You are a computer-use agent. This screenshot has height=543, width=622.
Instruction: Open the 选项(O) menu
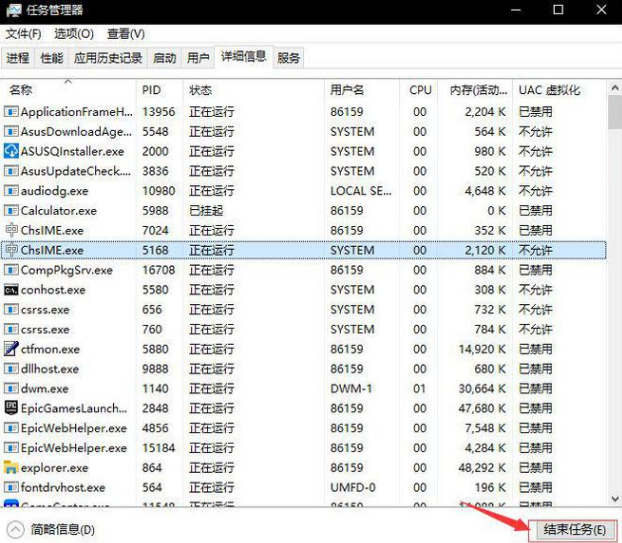pyautogui.click(x=74, y=34)
